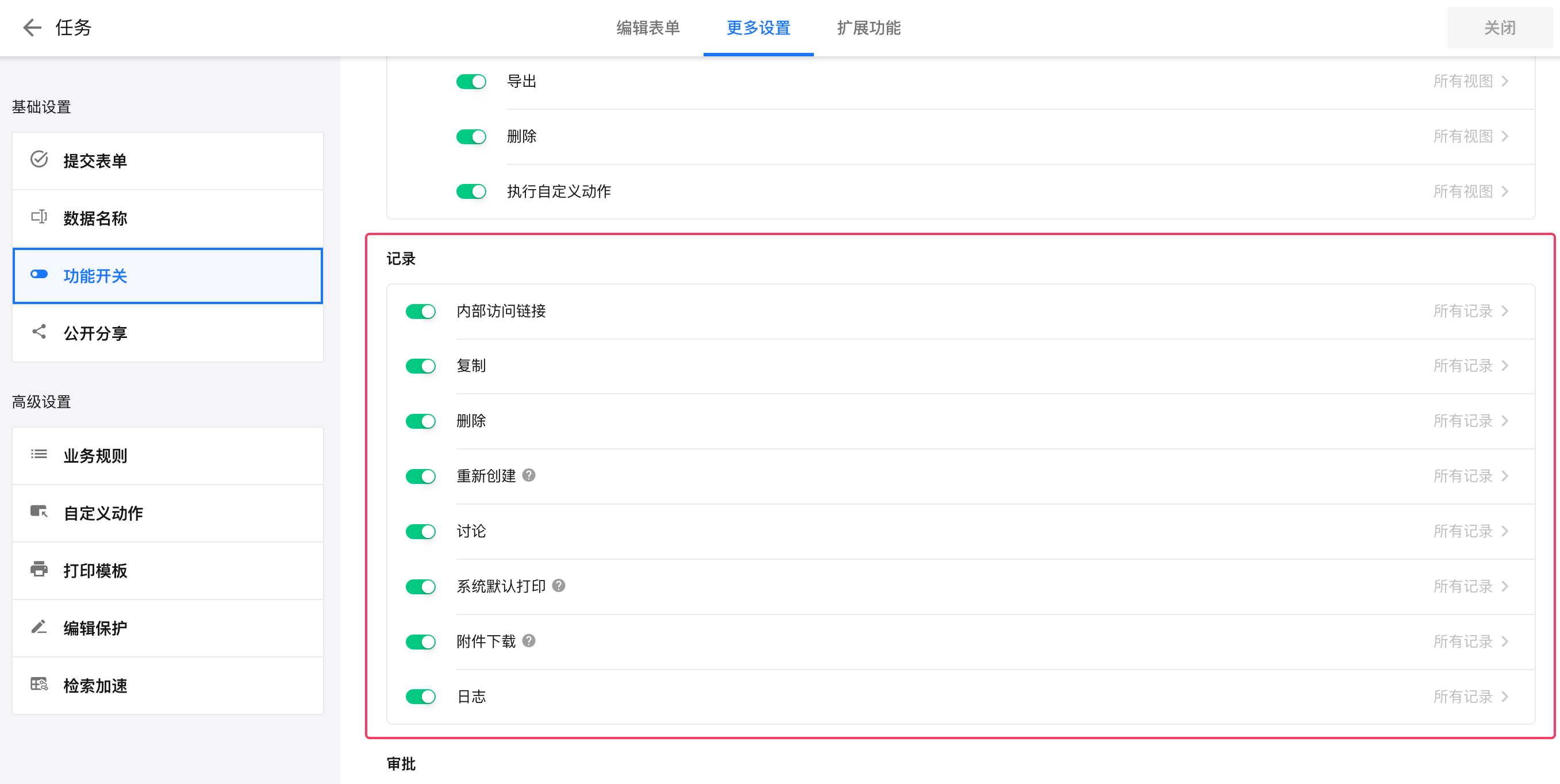Screen dimensions: 1560x784
Task: Click the 公开分享 share icon
Action: [39, 332]
